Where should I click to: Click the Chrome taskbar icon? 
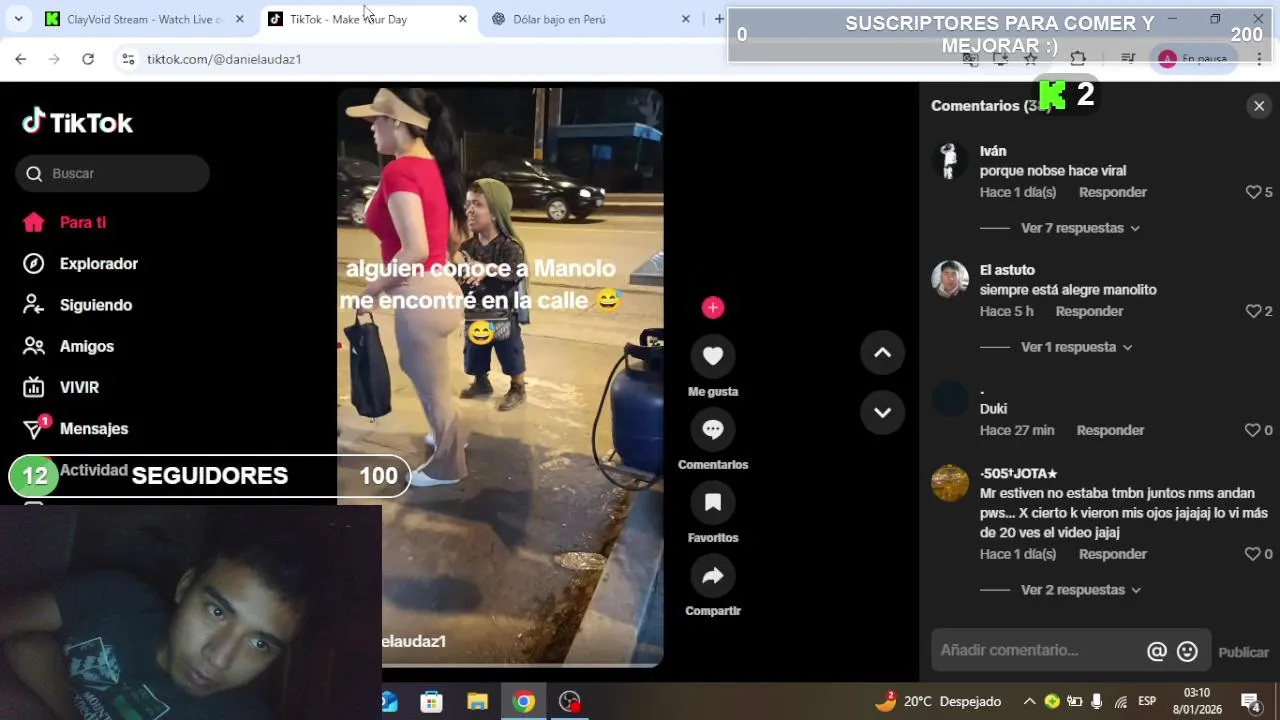[x=523, y=701]
